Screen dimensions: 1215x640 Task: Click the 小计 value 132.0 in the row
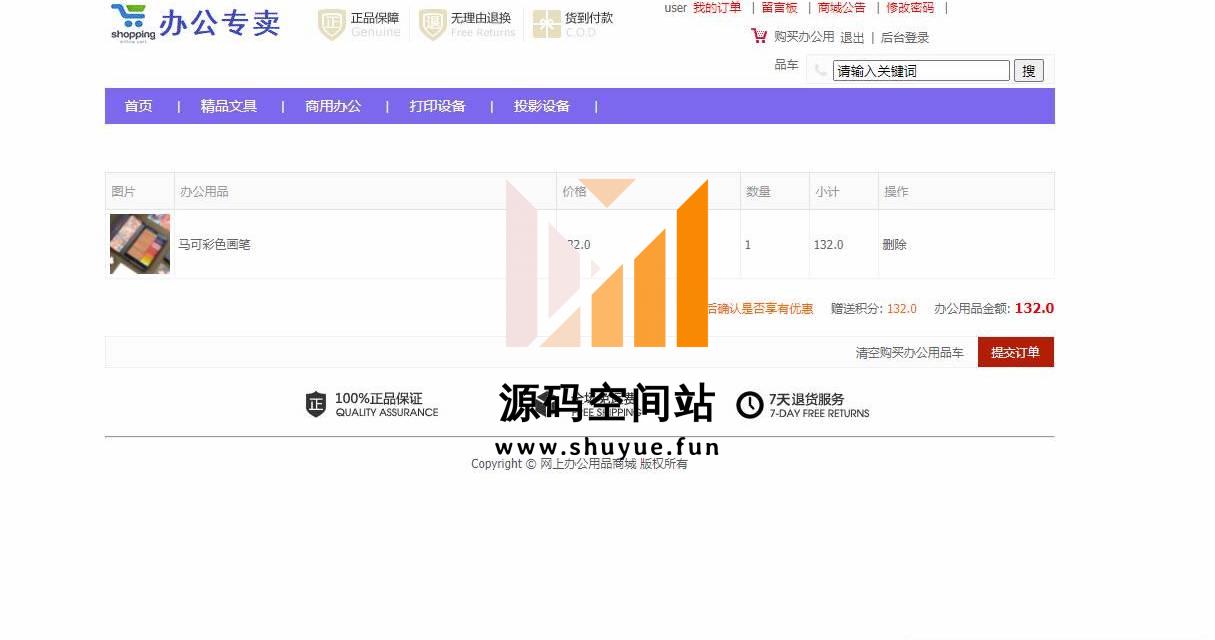828,244
